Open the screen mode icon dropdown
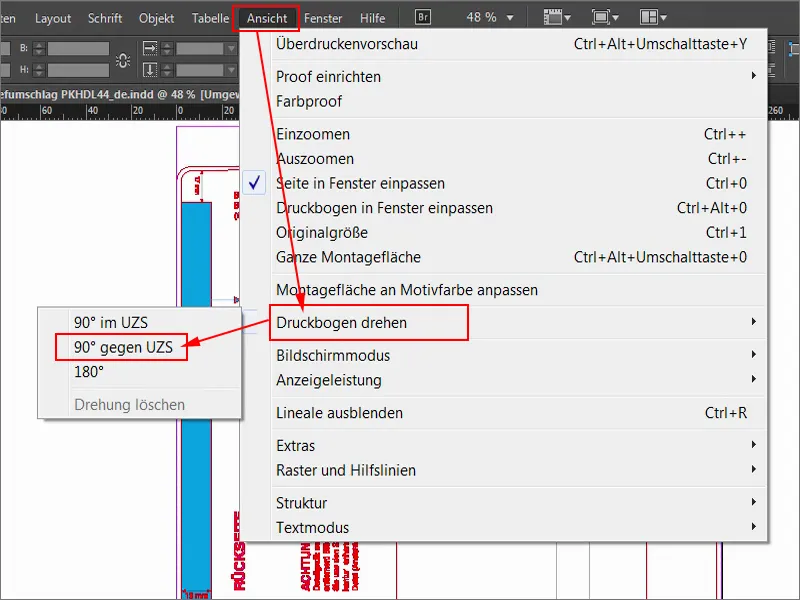Screen dimensions: 800x600 [x=605, y=17]
